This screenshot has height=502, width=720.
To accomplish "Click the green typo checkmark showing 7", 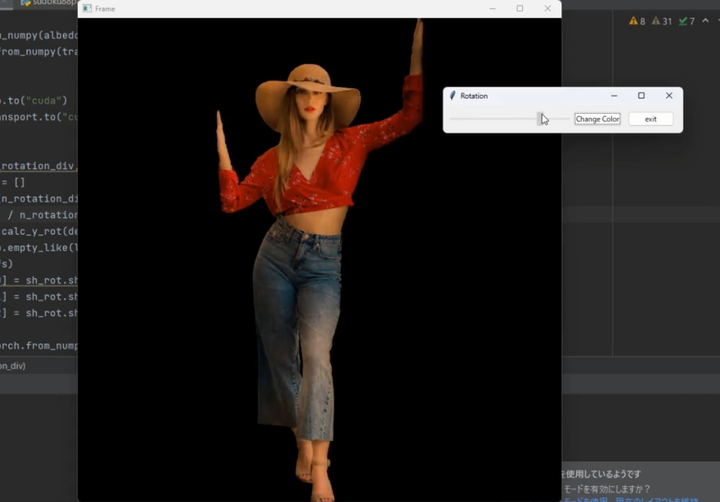I will 683,21.
